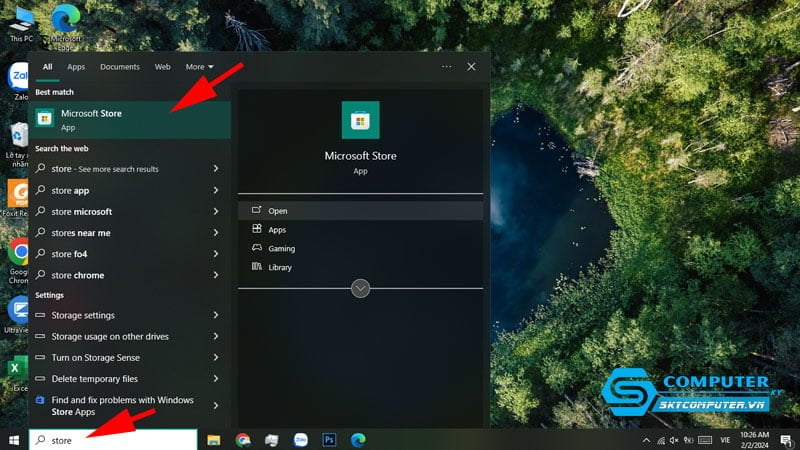The width and height of the screenshot is (800, 450).
Task: Expand arrow beside Storage settings
Action: [x=216, y=316]
